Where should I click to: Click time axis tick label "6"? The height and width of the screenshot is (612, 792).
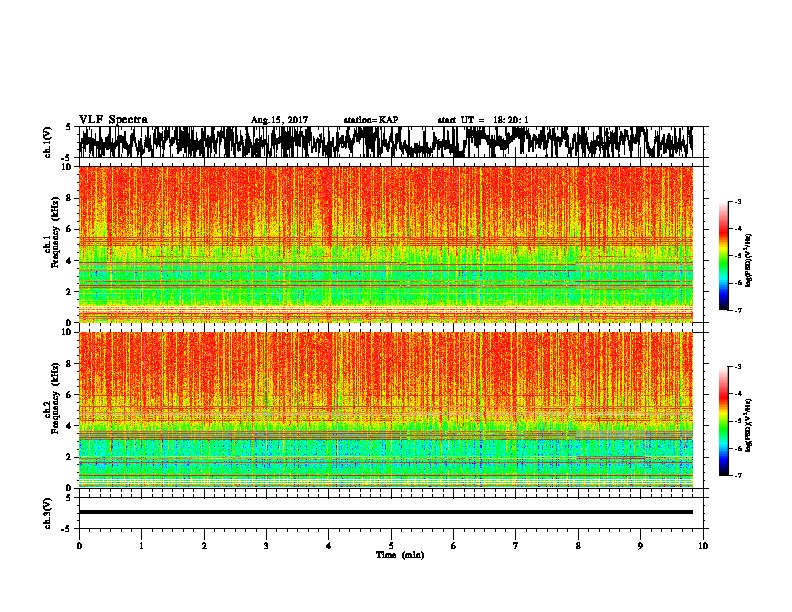pos(454,546)
